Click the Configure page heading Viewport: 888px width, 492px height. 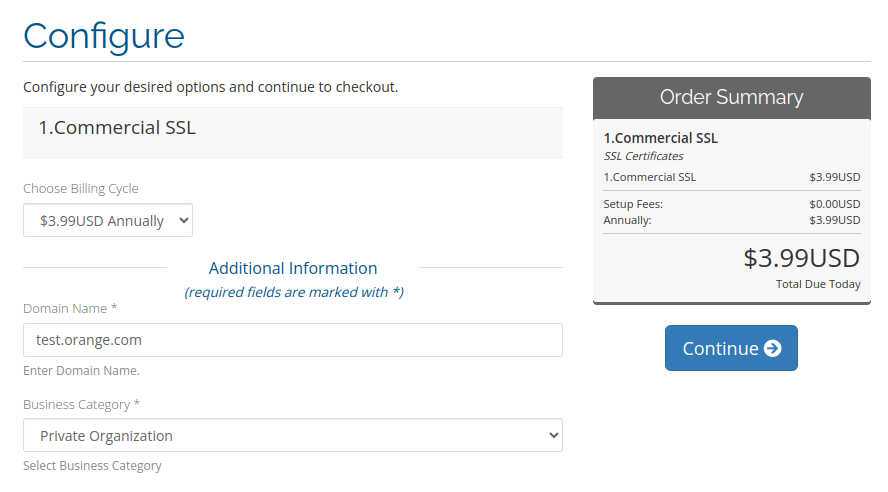click(104, 37)
